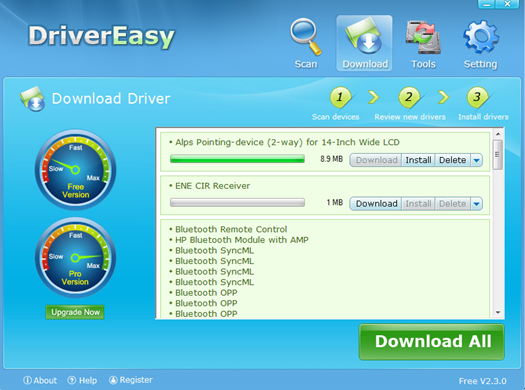Expand dropdown arrow for Alps Pointing-device row

[x=476, y=160]
